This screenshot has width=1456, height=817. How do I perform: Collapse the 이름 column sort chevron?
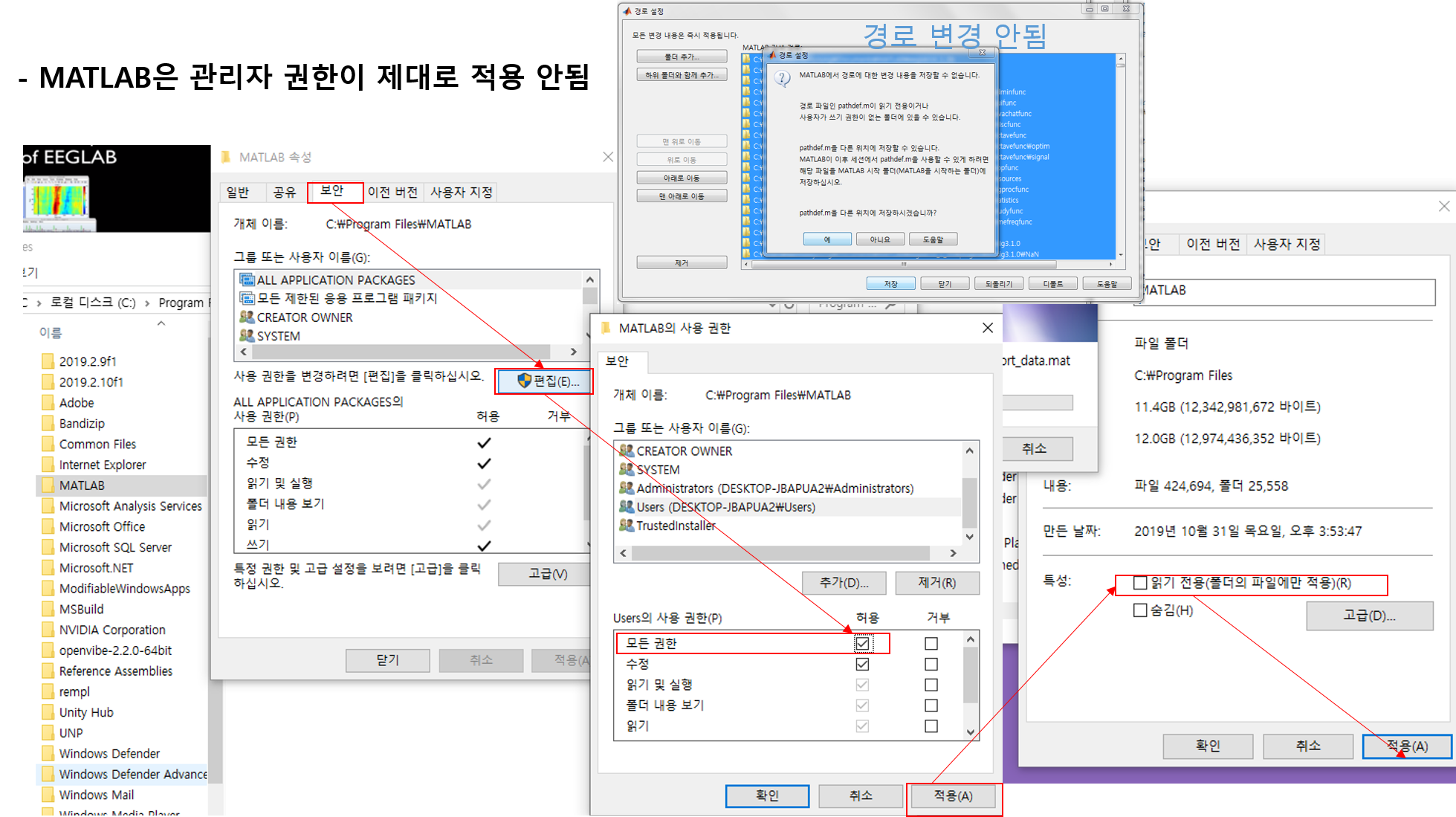coord(161,323)
